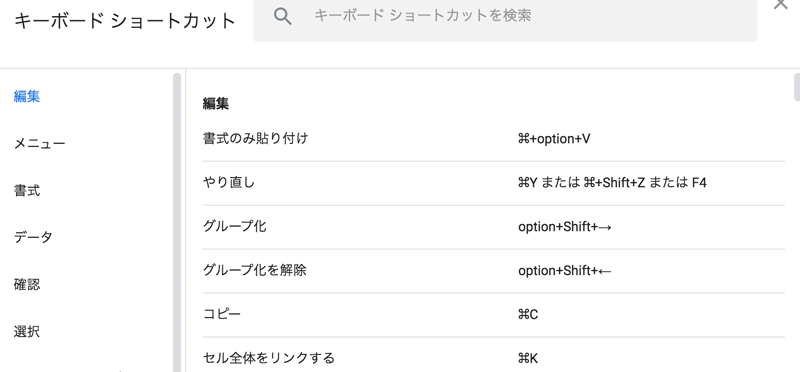Viewport: 800px width, 372px height.
Task: Switch to the 書式 category
Action: 27,191
